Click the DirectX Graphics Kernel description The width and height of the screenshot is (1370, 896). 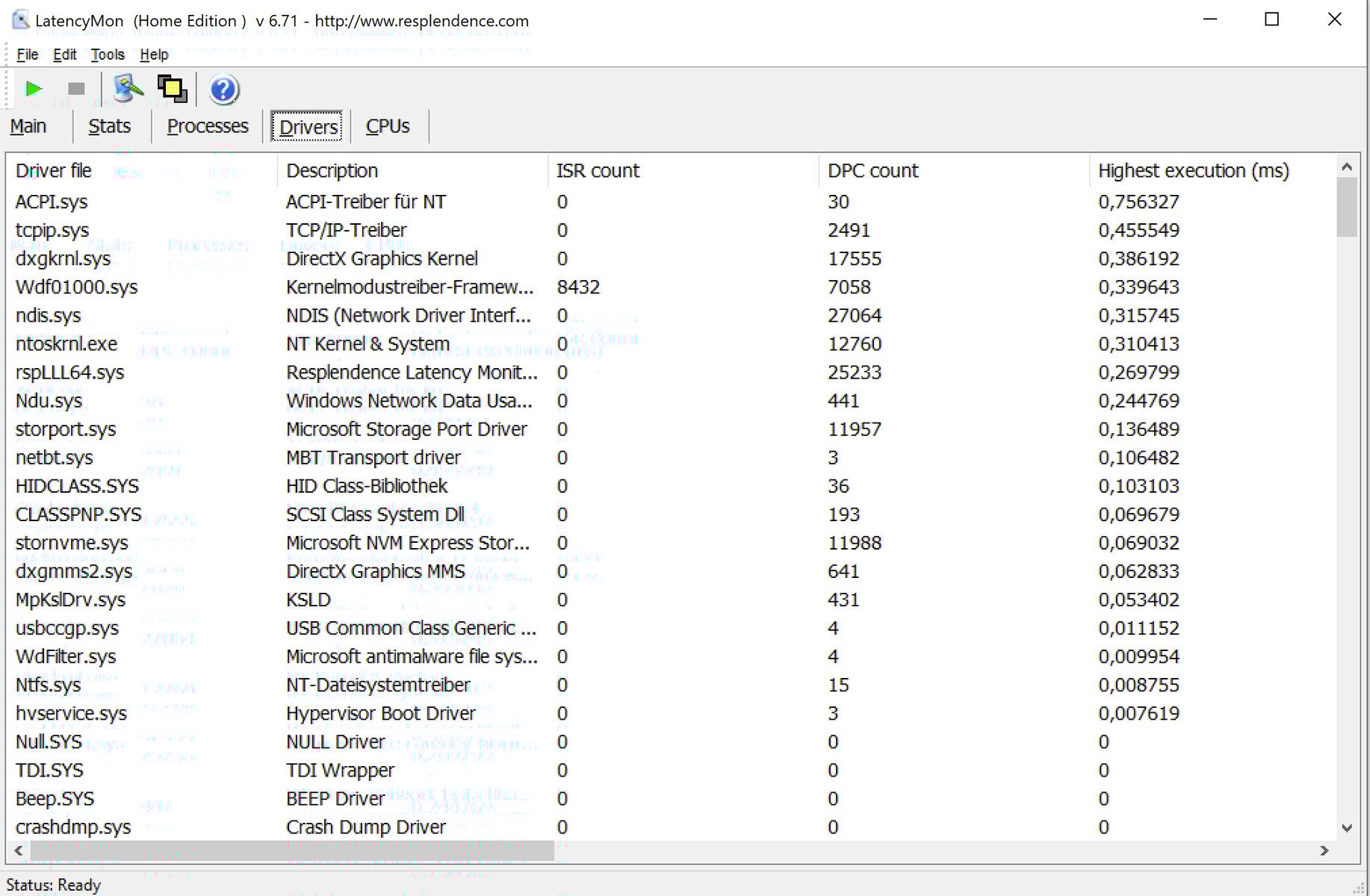pos(382,258)
